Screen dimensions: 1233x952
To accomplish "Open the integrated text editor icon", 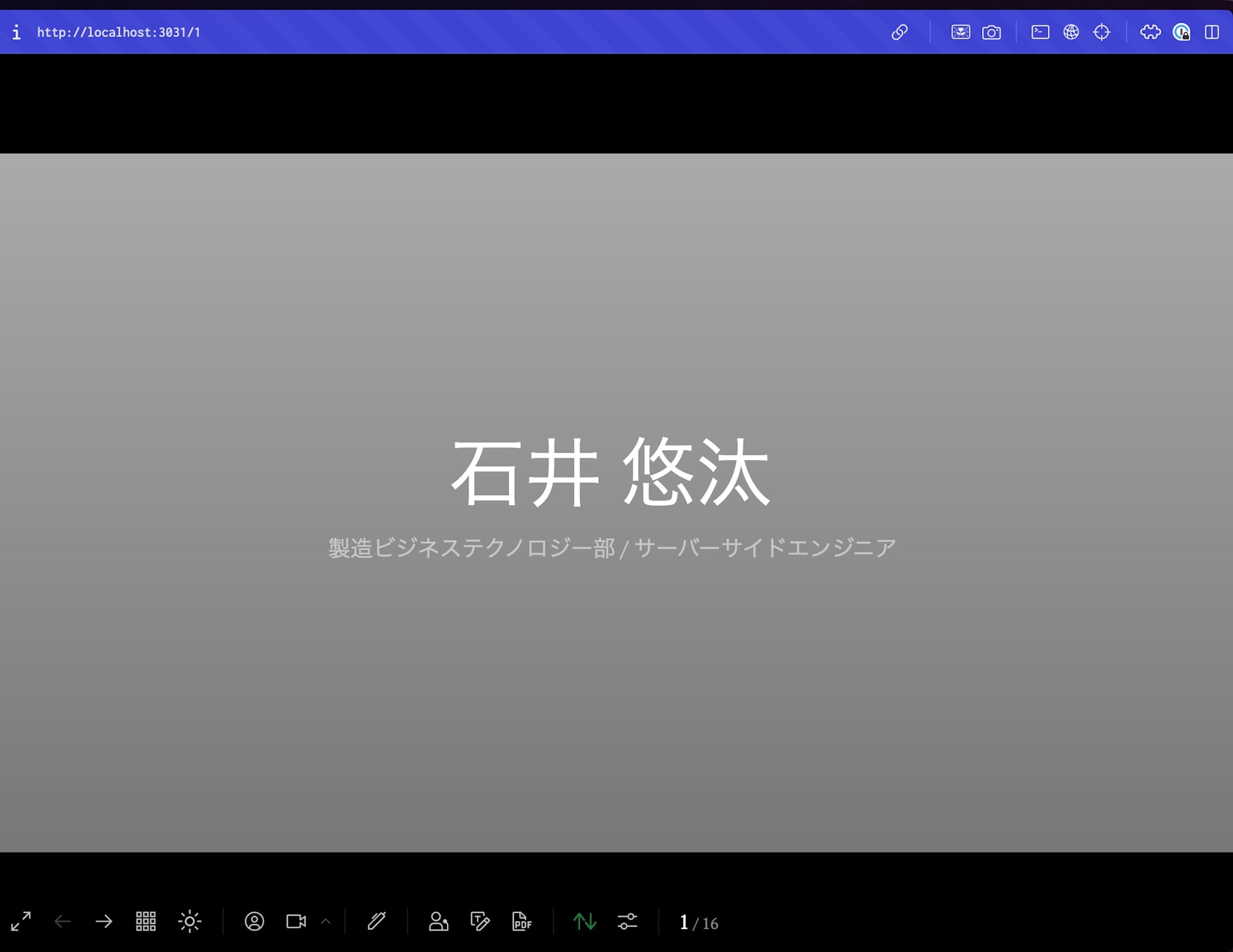I will point(480,922).
